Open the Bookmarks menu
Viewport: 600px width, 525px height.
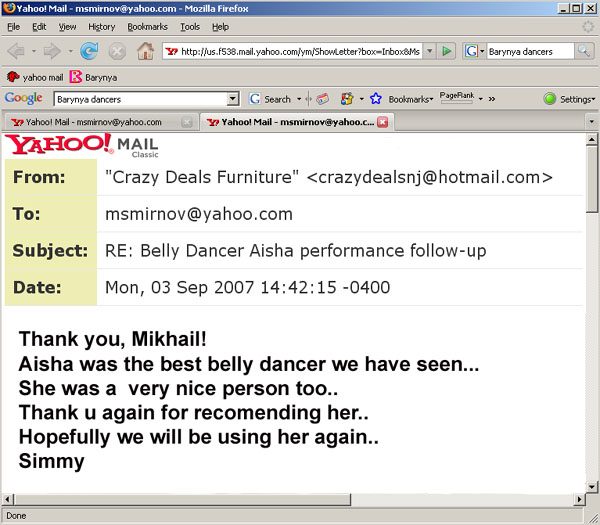(147, 27)
